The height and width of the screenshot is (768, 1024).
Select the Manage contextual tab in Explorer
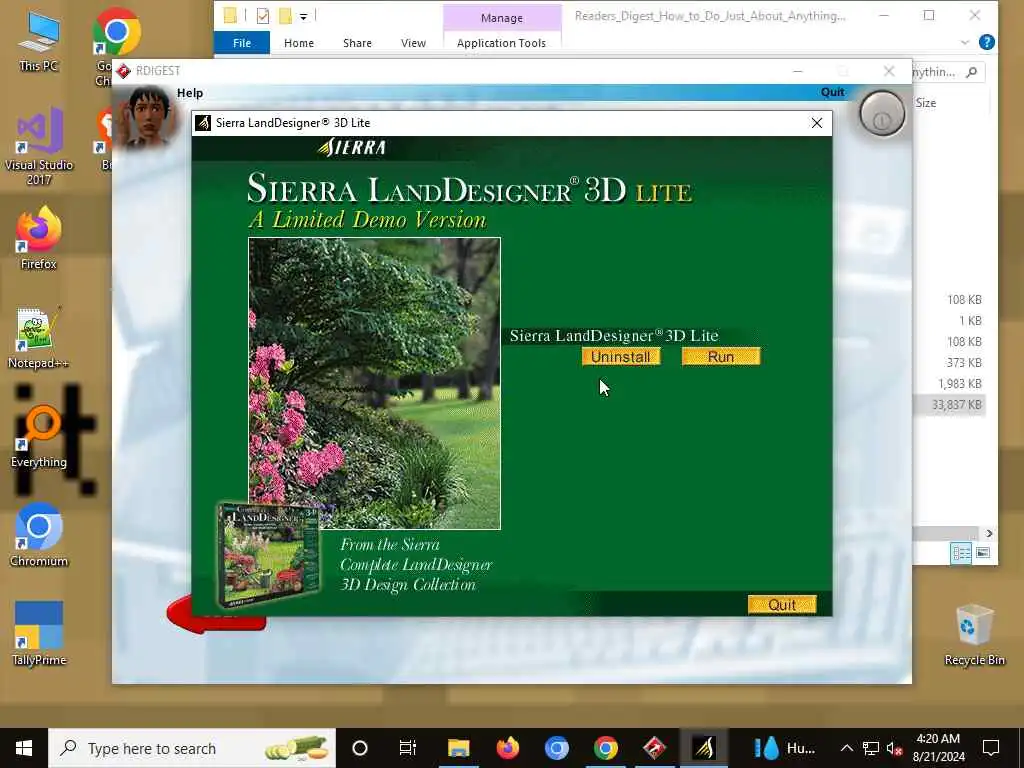coord(502,18)
